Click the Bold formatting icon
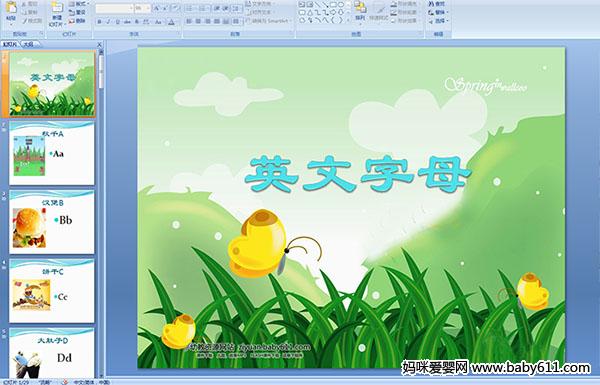 (x=99, y=22)
